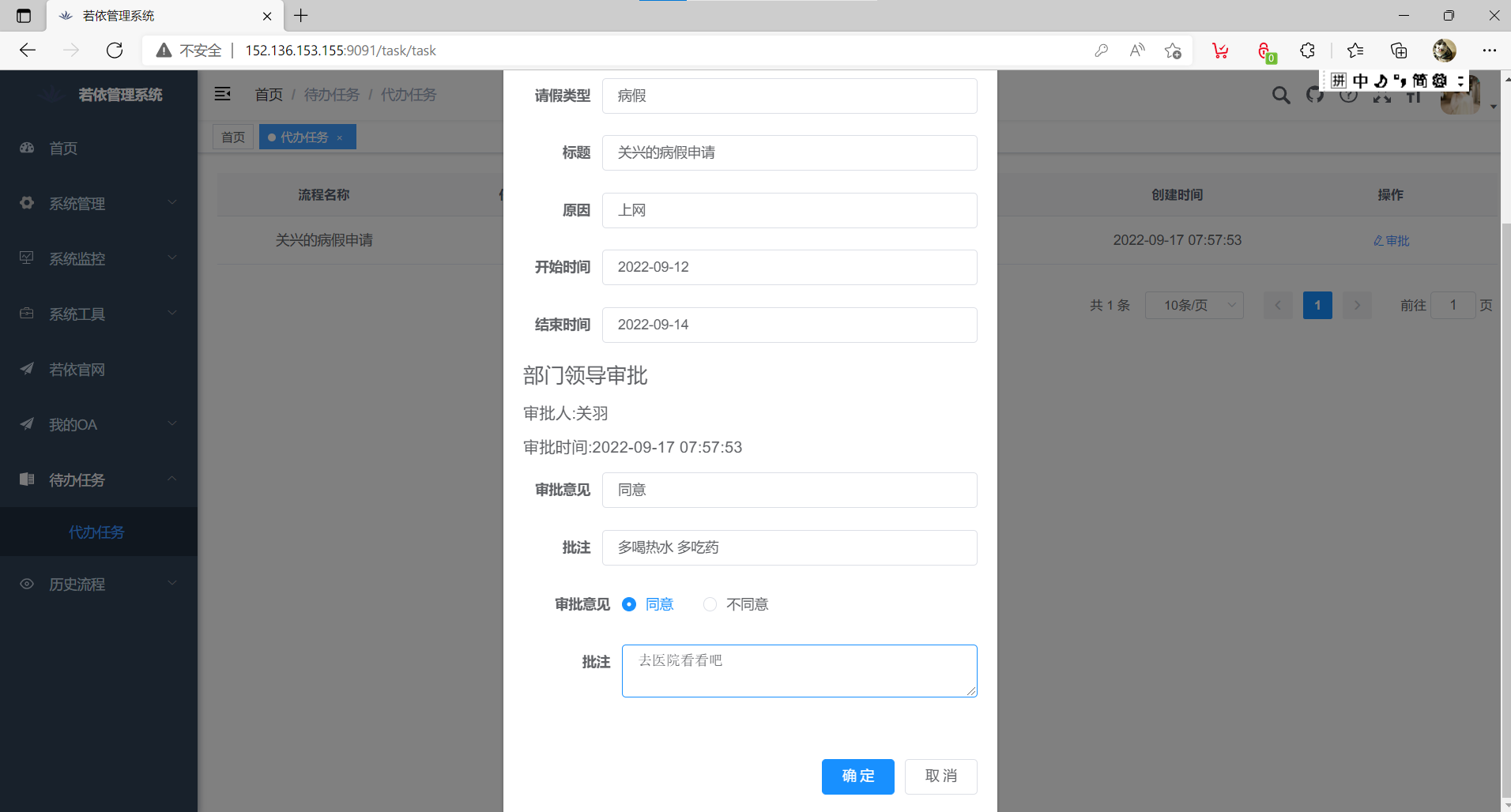Open browser settings ellipsis menu
This screenshot has width=1511, height=812.
coord(1489,51)
